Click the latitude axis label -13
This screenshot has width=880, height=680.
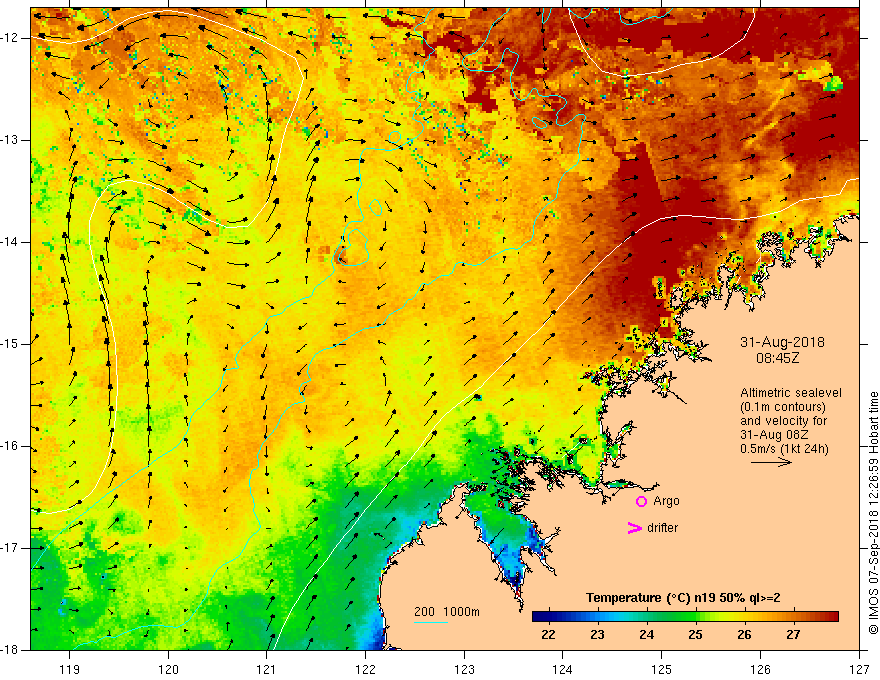point(10,140)
